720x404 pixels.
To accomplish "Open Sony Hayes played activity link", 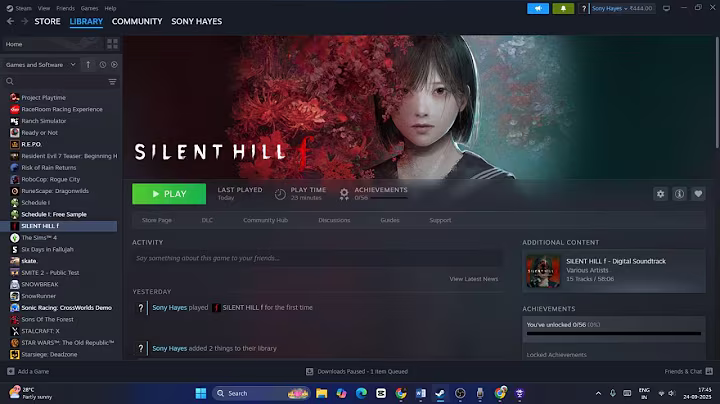I will (x=169, y=308).
